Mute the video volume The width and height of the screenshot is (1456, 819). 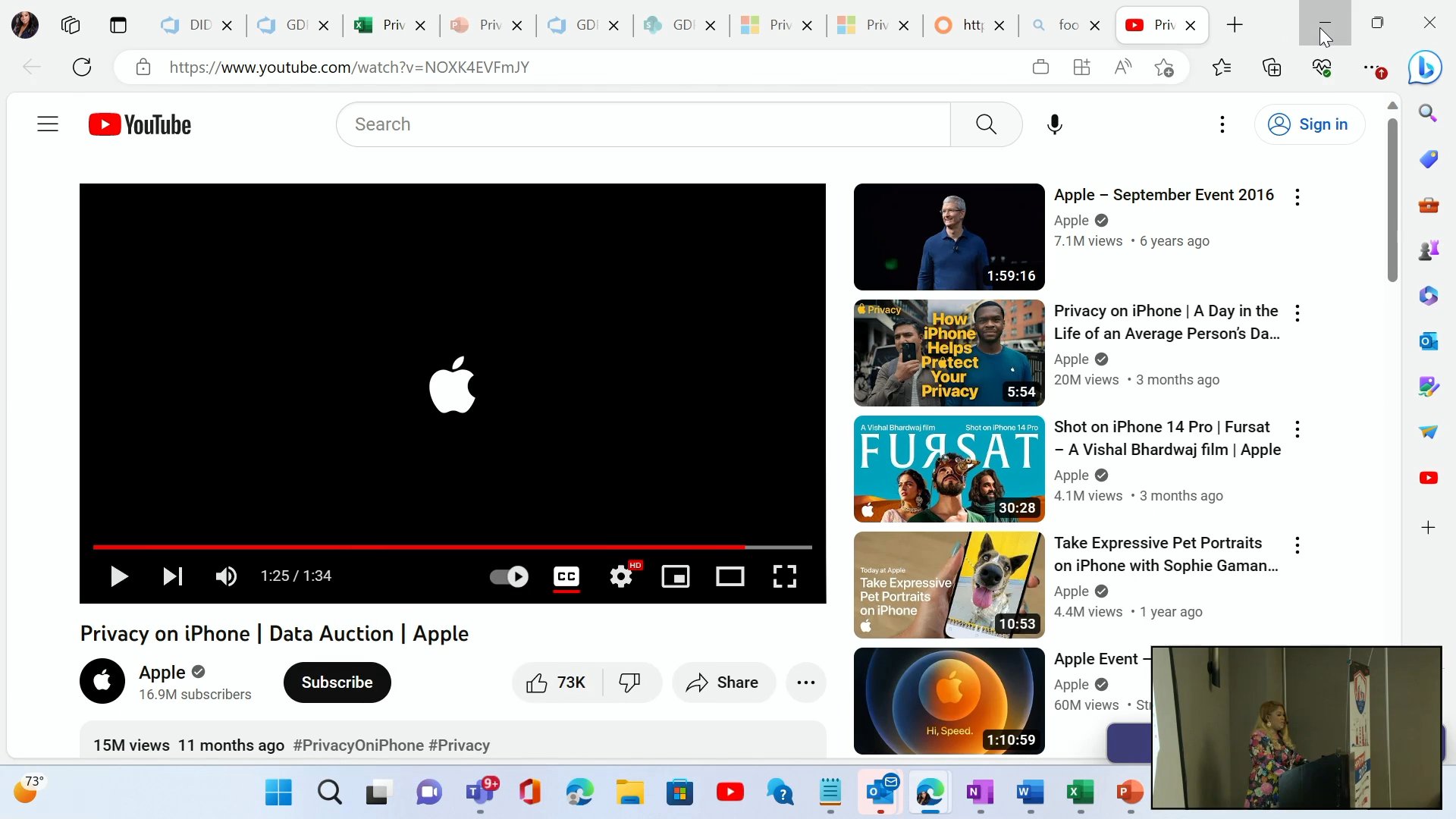point(226,576)
